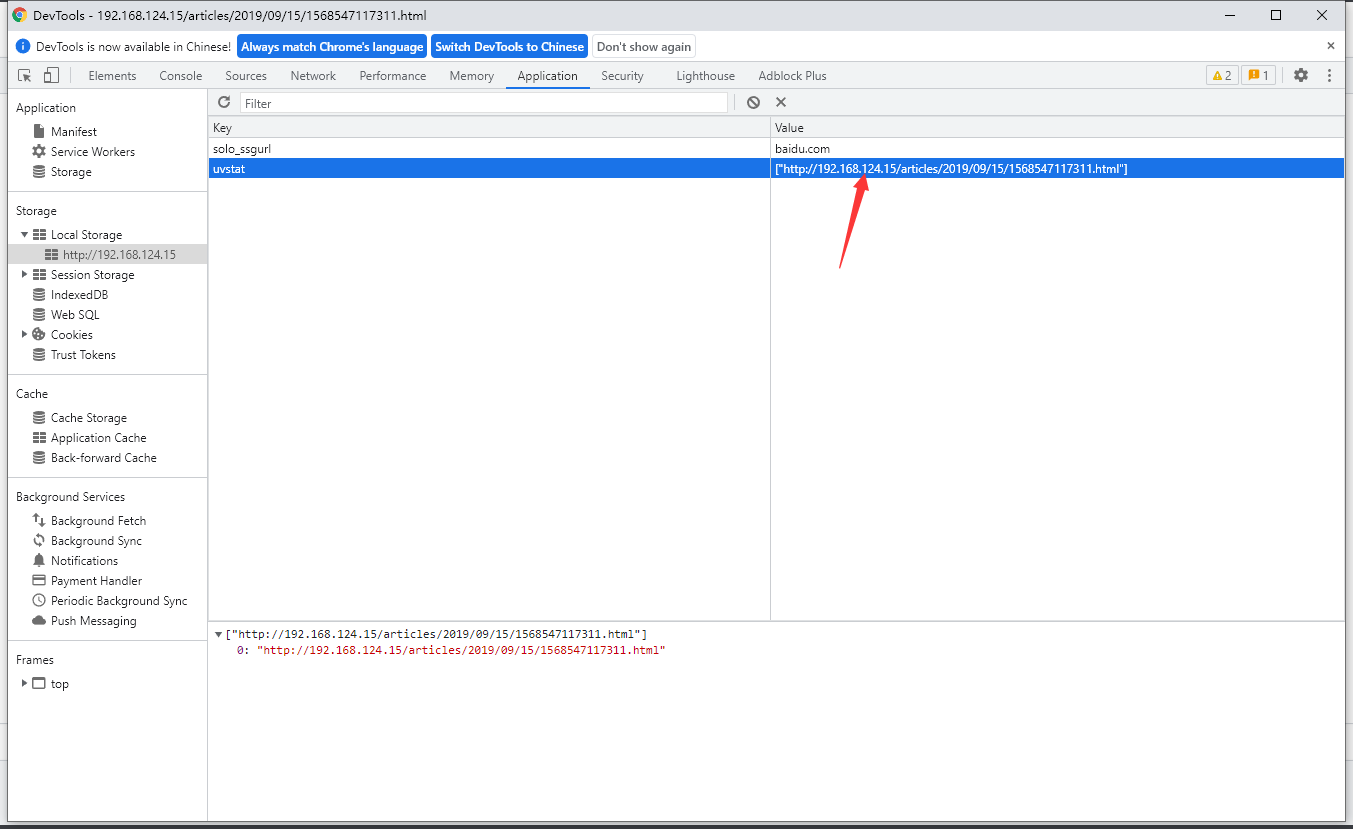Click the warnings count badge
This screenshot has width=1353, height=829.
tap(1221, 76)
